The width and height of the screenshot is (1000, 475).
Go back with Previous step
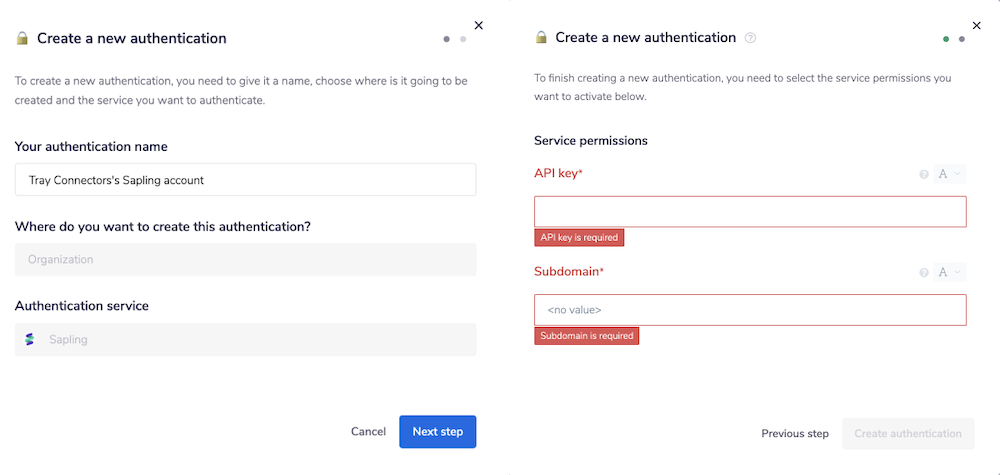coord(795,434)
